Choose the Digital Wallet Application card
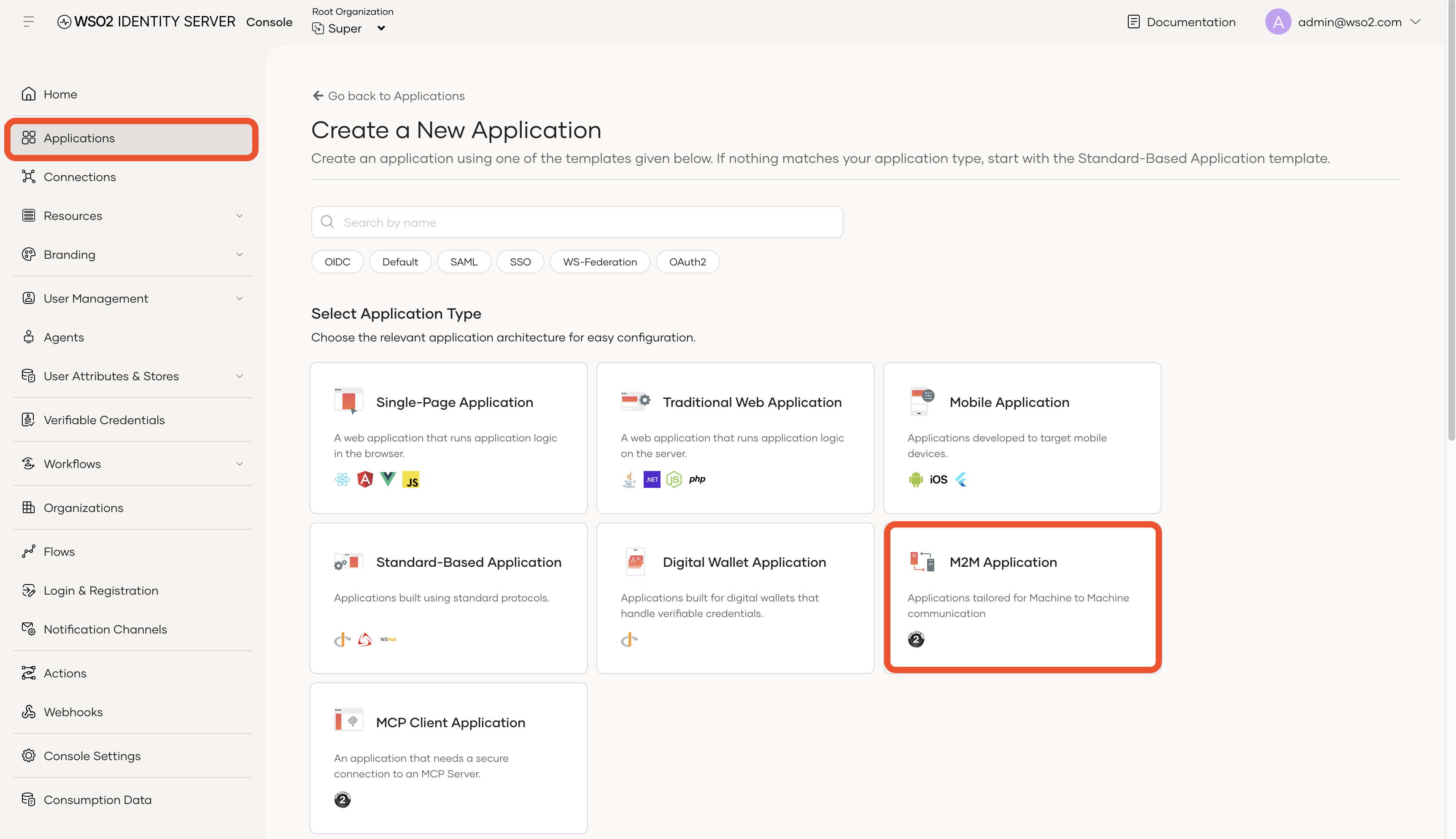The image size is (1456, 839). point(735,598)
